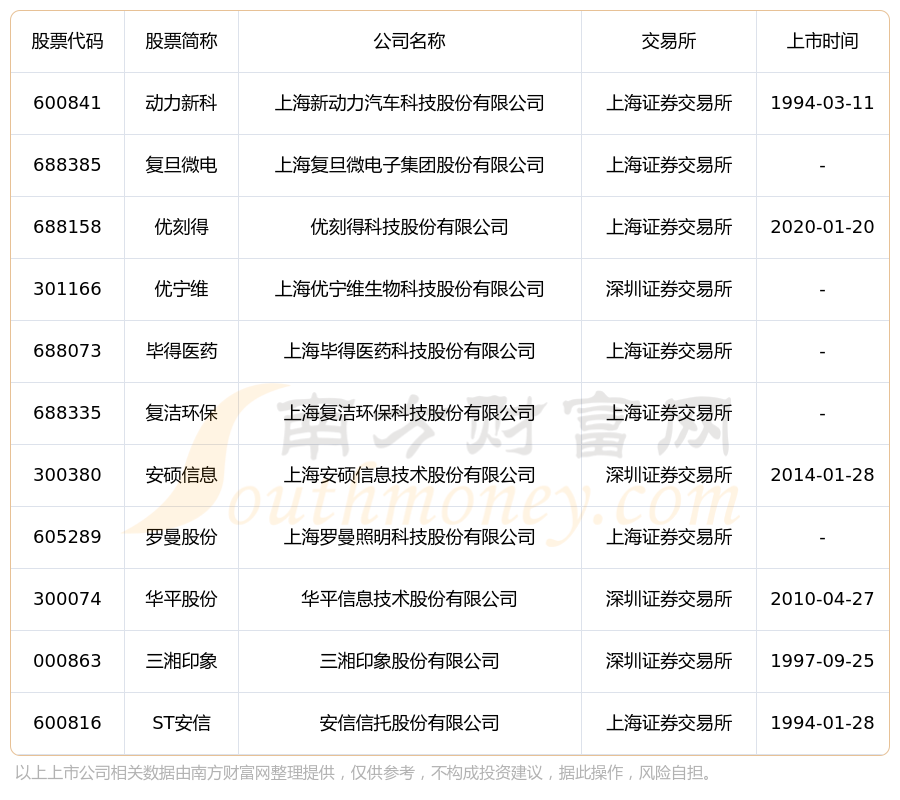Click the 交易所 column header
900x800 pixels.
tap(669, 41)
